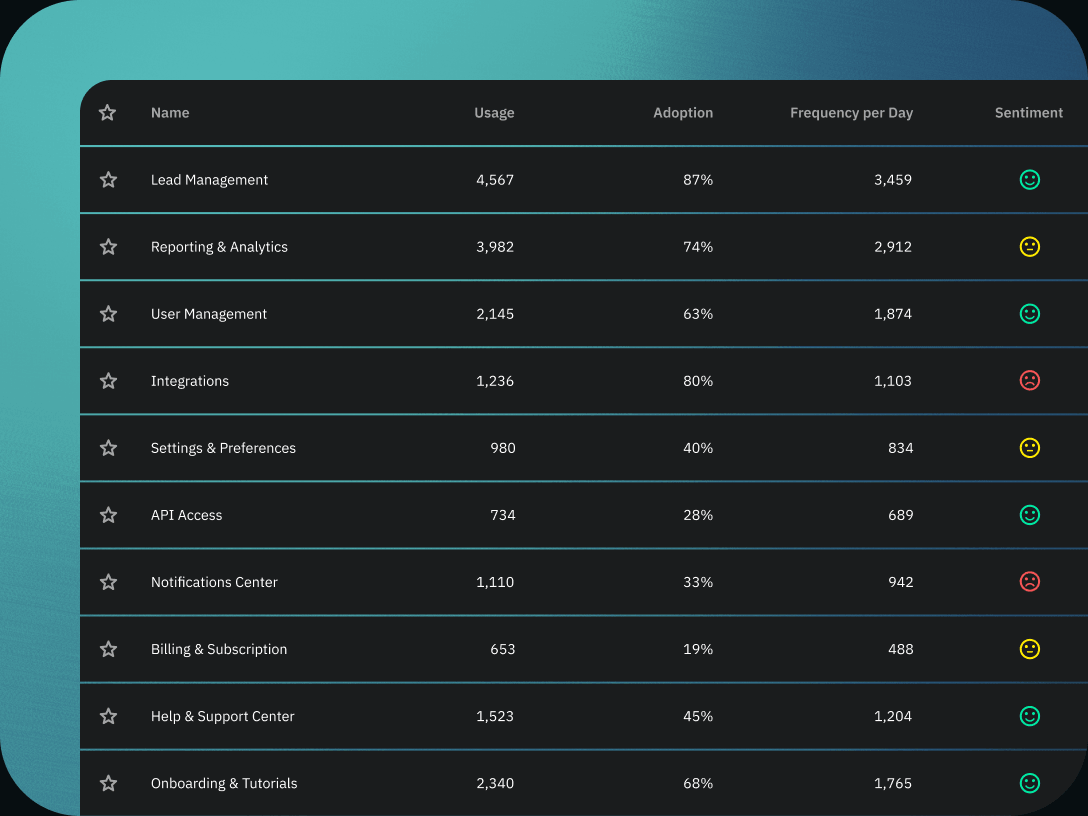Select the Reporting & Analytics name

point(219,248)
